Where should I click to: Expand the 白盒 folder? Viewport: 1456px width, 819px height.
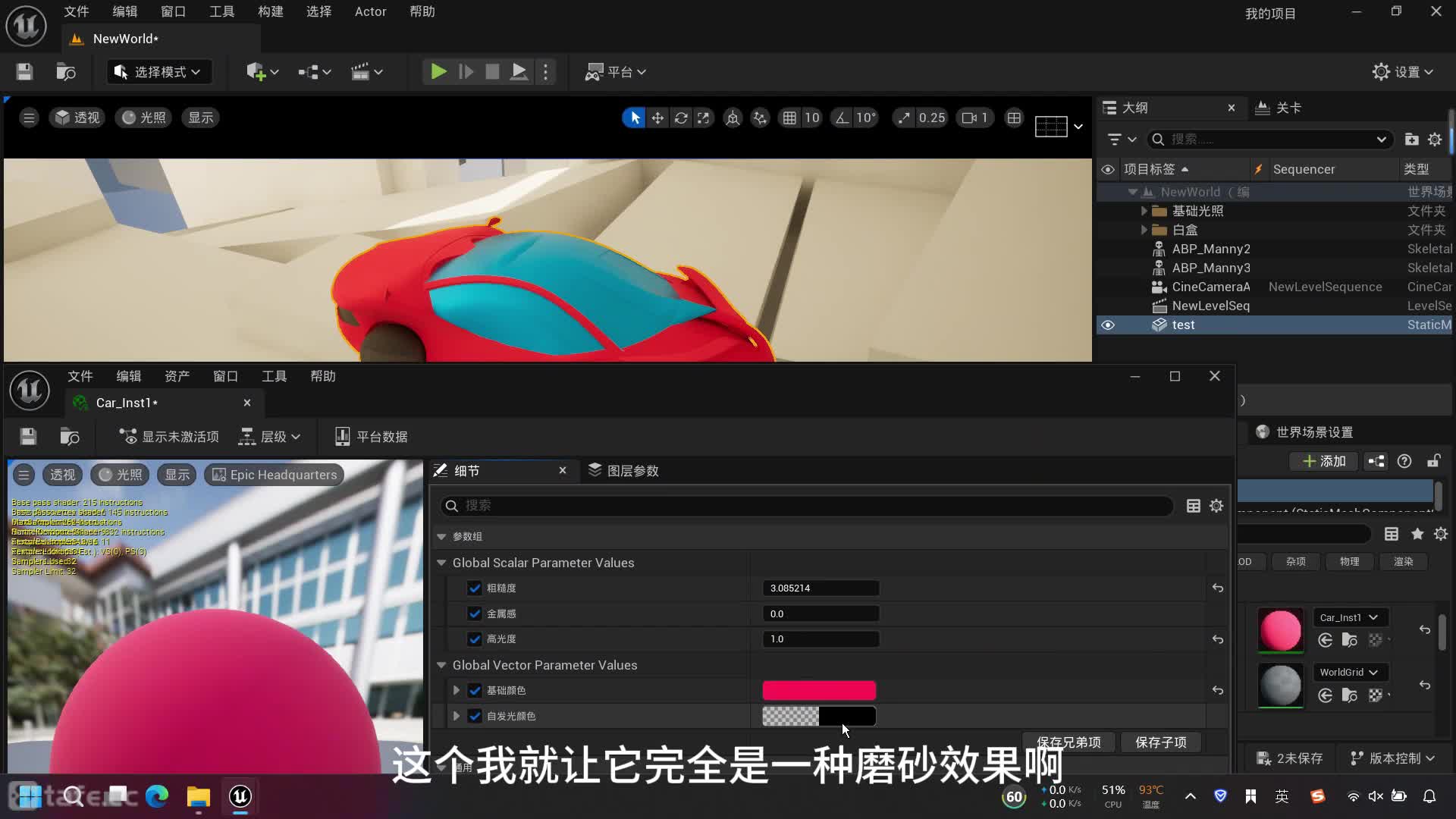click(x=1144, y=230)
